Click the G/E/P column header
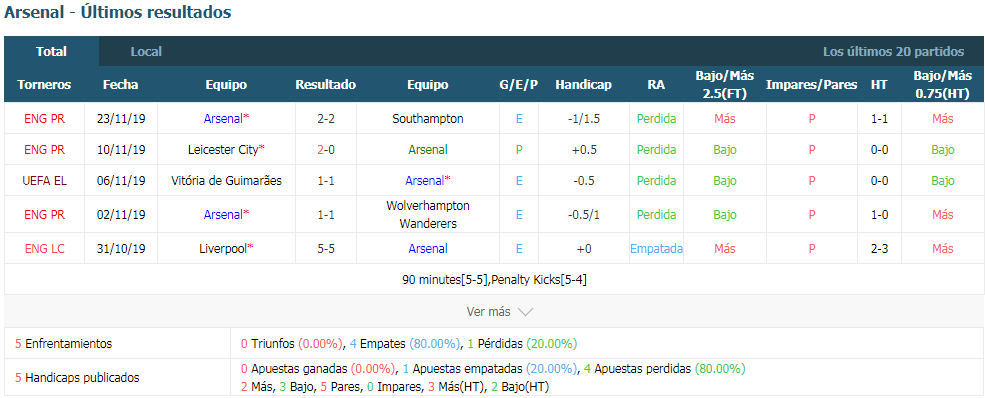Viewport: 985px width, 398px height. coord(519,85)
